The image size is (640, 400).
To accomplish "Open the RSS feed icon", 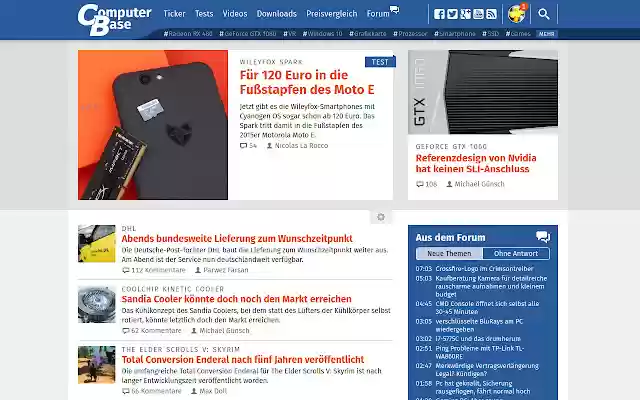I will pyautogui.click(x=491, y=14).
